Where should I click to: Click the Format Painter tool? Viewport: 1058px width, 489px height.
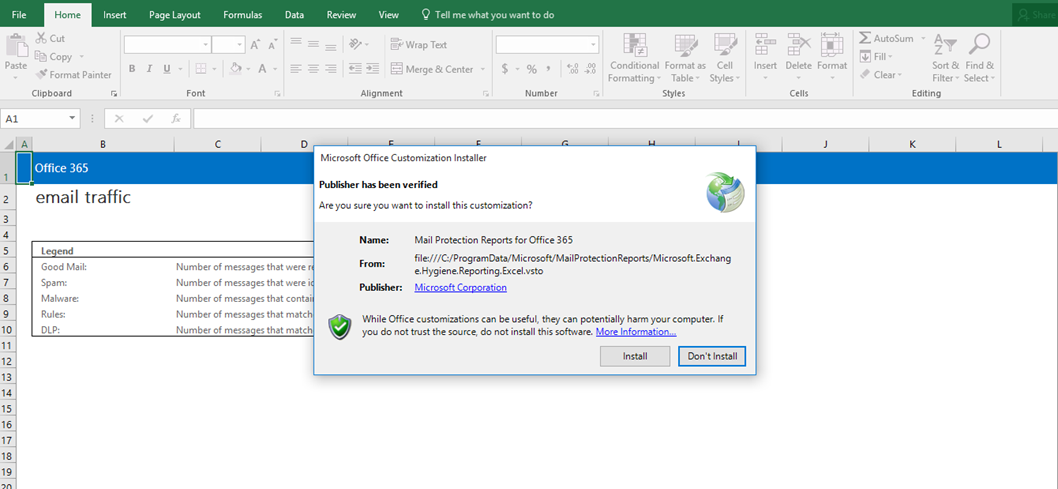74,74
